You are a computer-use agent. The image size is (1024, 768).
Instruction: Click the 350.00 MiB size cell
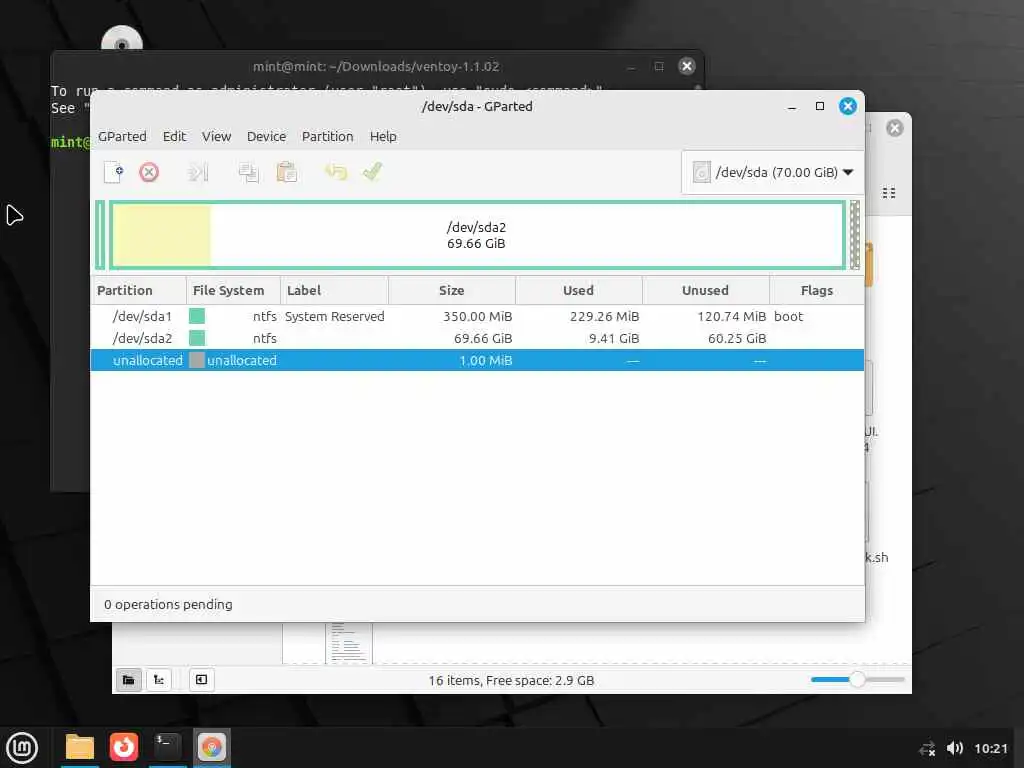coord(477,316)
